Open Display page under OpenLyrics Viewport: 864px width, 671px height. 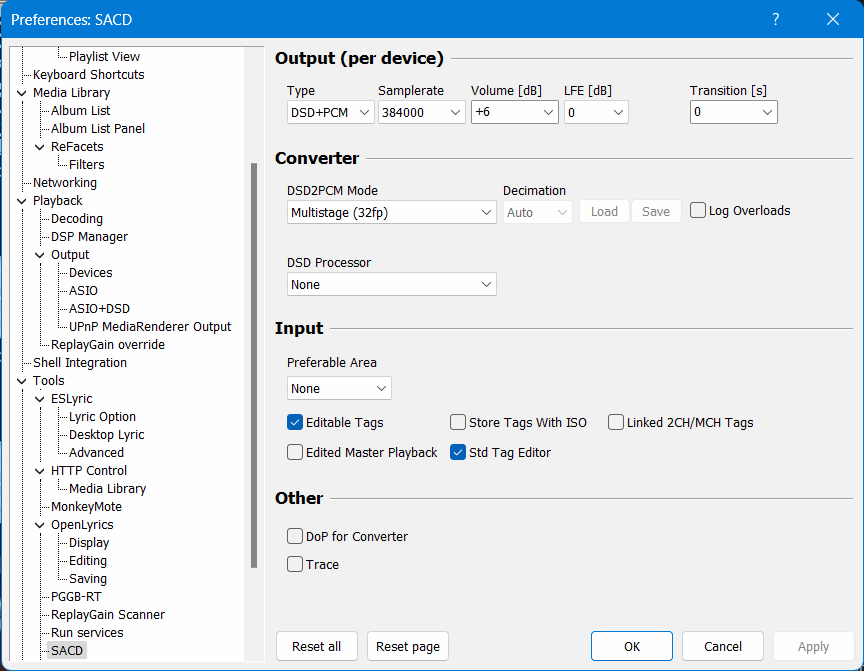(x=89, y=543)
